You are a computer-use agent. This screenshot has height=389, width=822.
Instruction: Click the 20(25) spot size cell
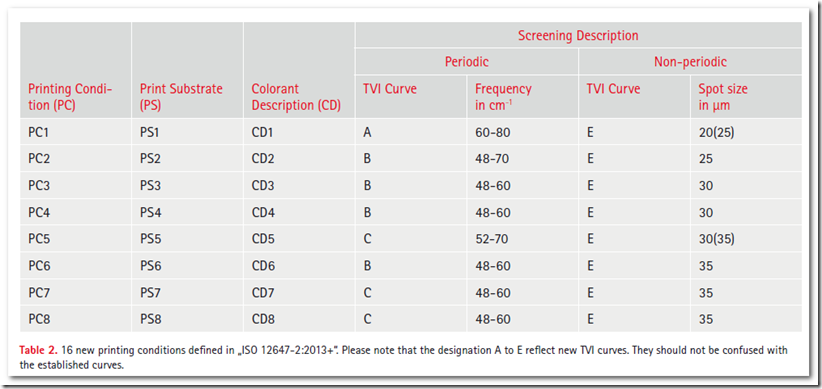pyautogui.click(x=716, y=133)
